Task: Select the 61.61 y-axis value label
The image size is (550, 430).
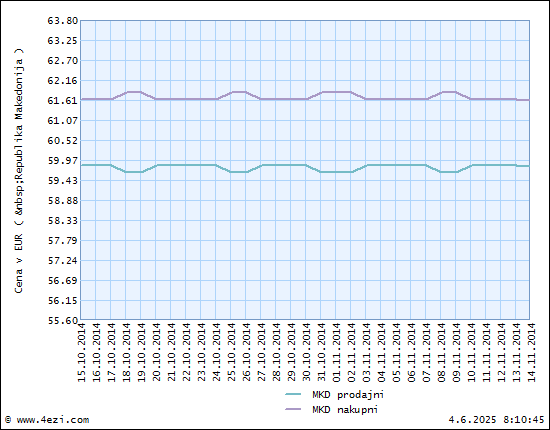Action: (x=62, y=101)
